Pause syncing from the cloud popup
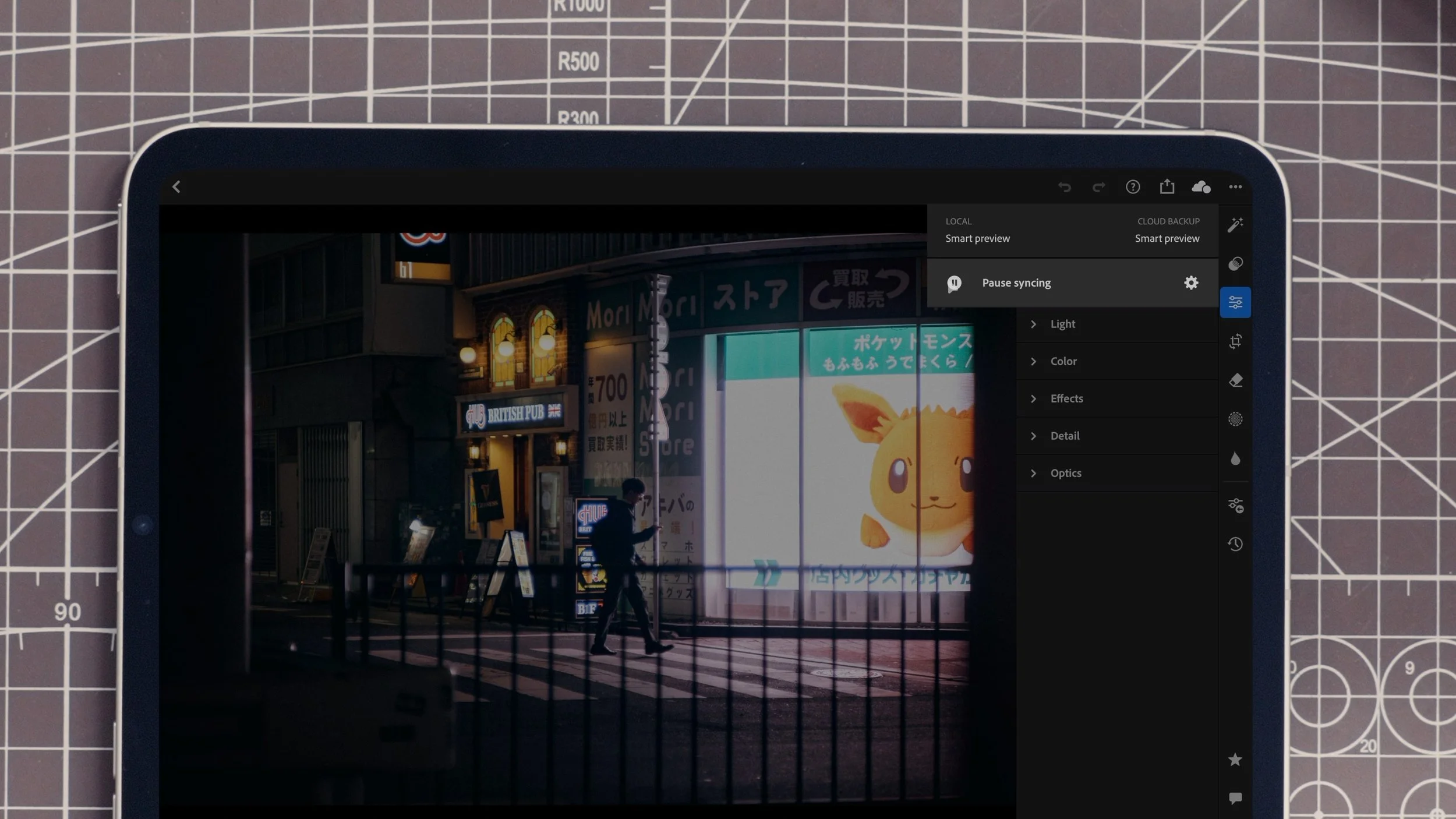 click(1016, 283)
